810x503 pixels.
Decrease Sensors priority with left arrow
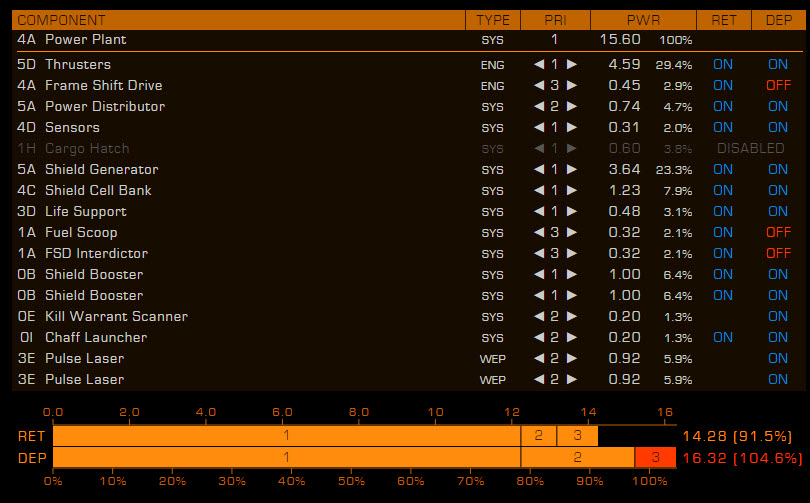point(539,128)
